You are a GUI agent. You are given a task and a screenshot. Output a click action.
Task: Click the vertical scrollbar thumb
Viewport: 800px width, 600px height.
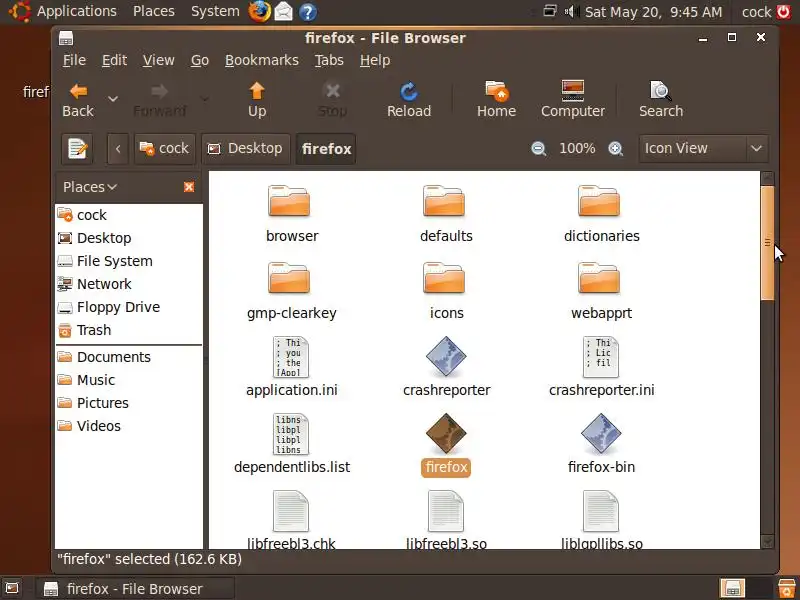pyautogui.click(x=767, y=243)
